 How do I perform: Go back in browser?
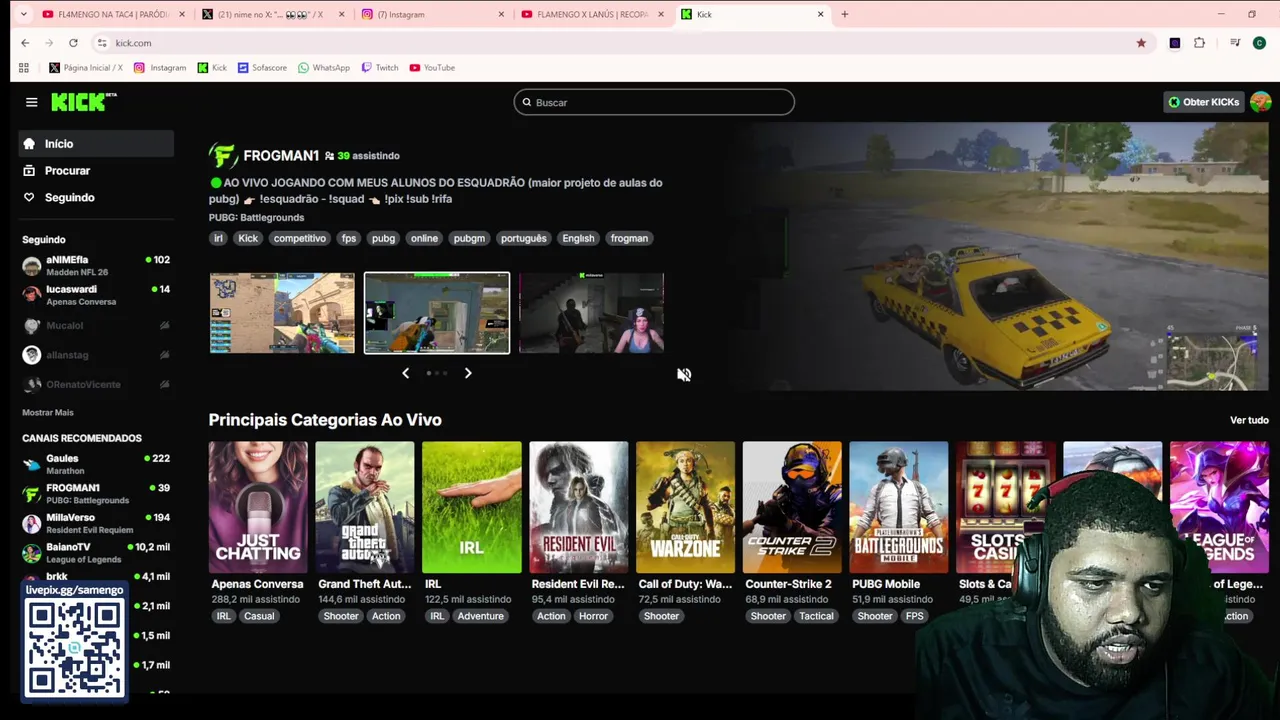[25, 43]
